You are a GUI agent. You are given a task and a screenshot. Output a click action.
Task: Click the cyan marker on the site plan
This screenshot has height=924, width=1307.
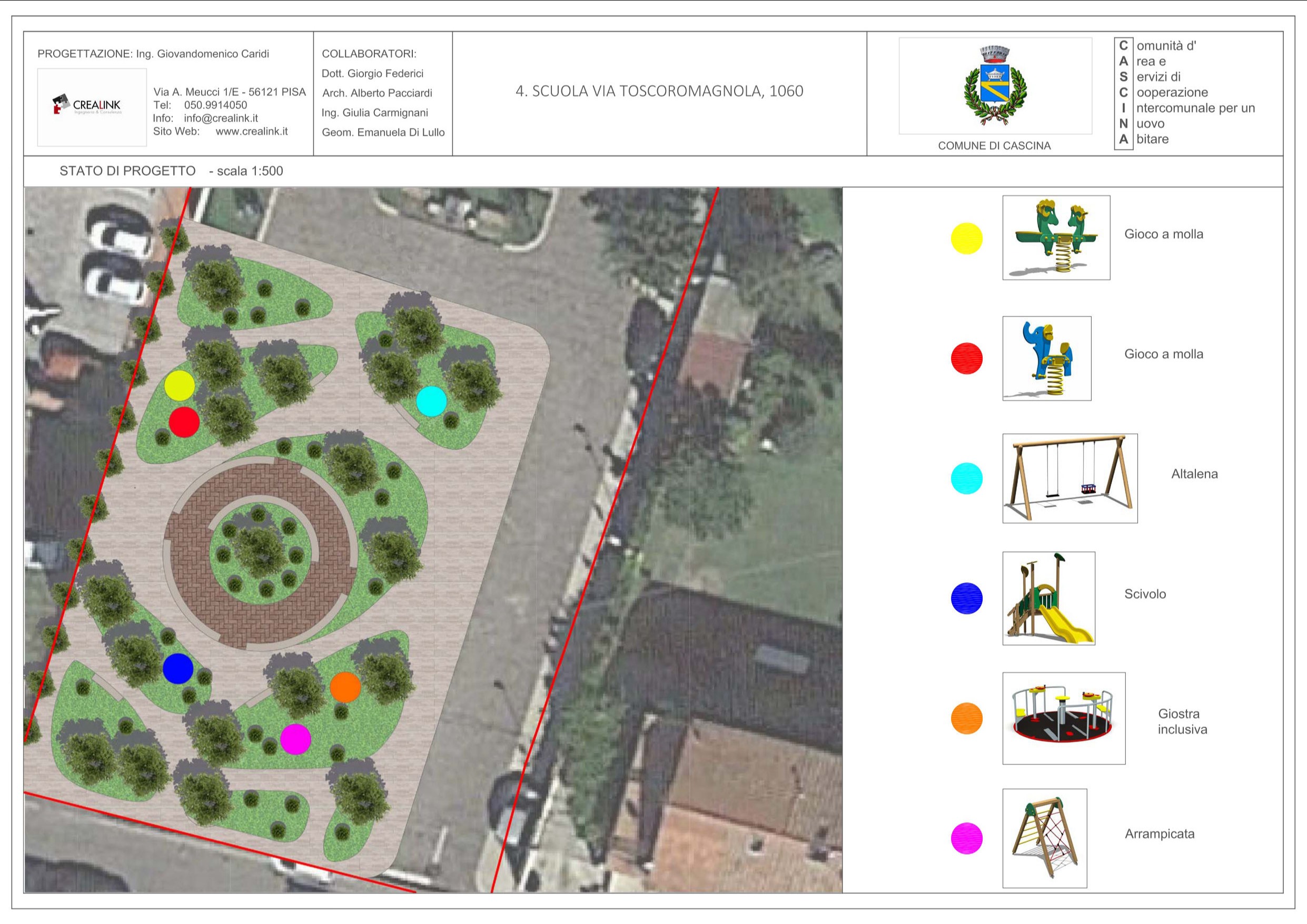pos(431,401)
